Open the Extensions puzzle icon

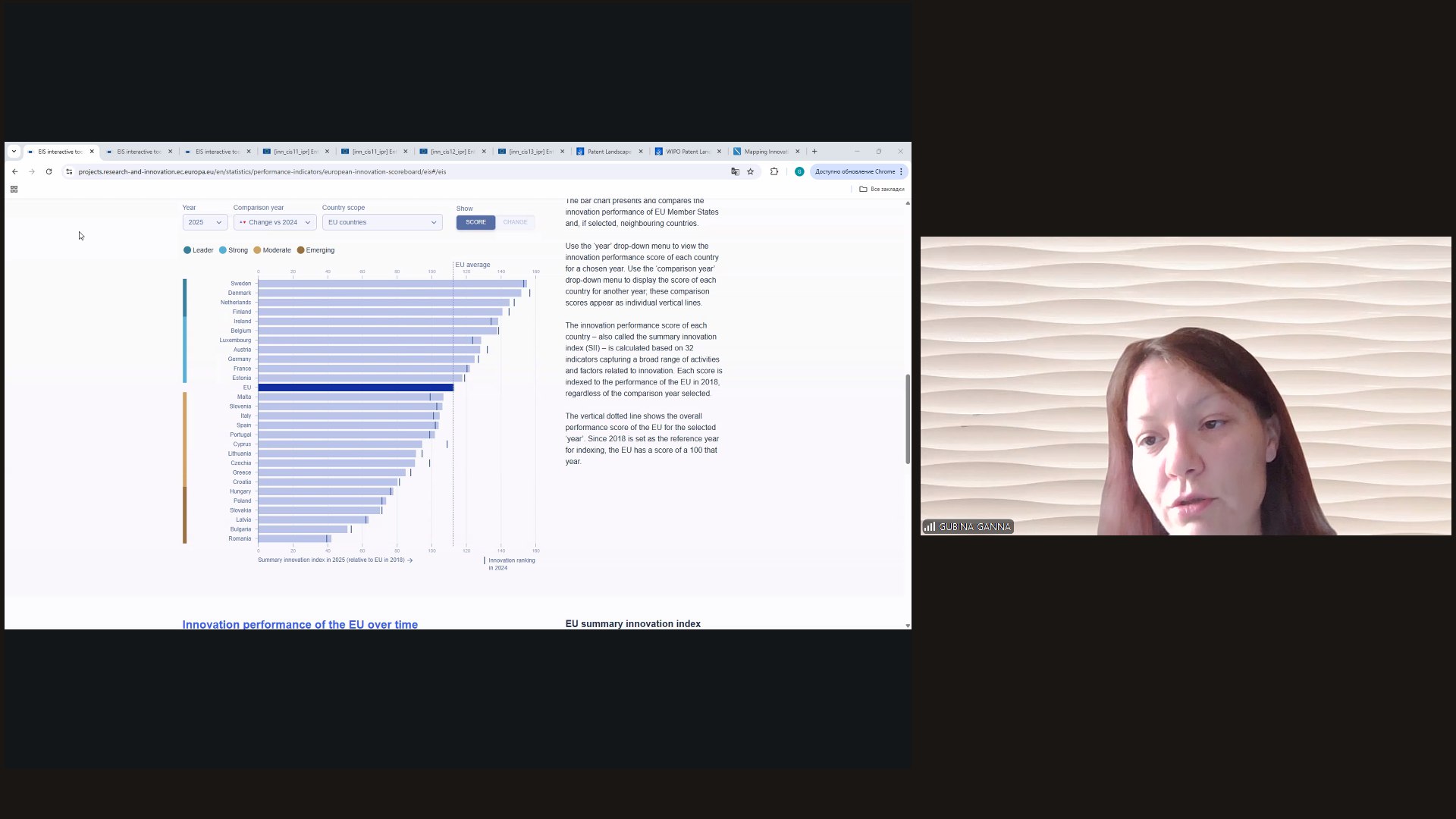774,171
